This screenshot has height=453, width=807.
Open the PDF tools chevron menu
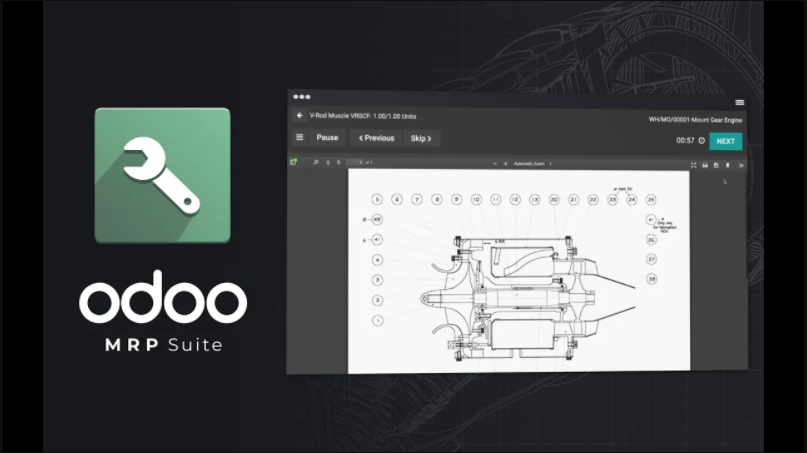pyautogui.click(x=741, y=166)
